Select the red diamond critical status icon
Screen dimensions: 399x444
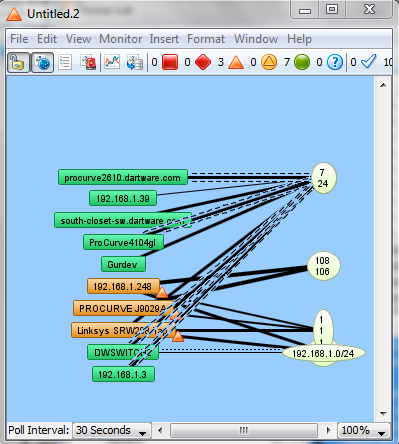coord(203,62)
